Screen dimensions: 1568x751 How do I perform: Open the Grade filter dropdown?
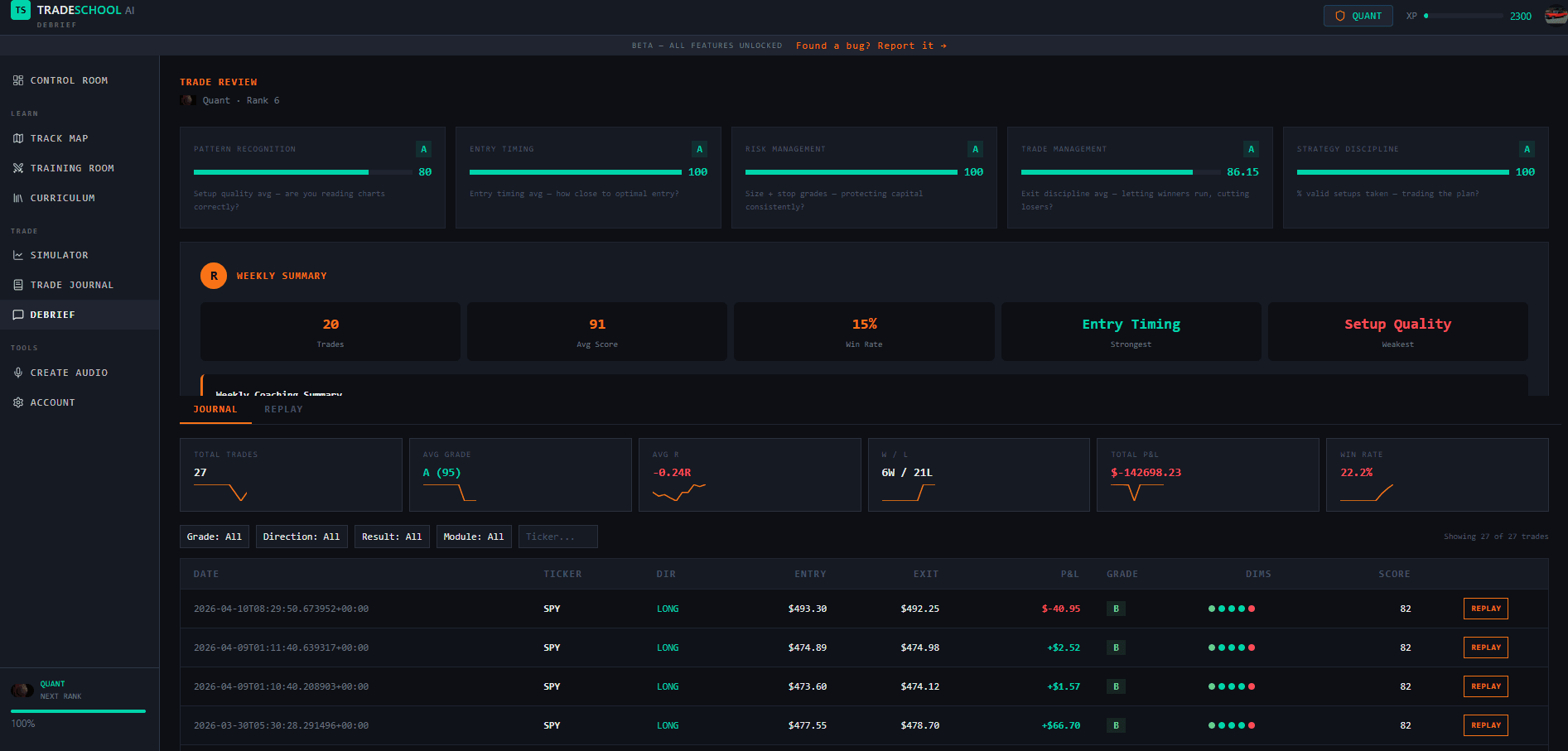point(215,537)
